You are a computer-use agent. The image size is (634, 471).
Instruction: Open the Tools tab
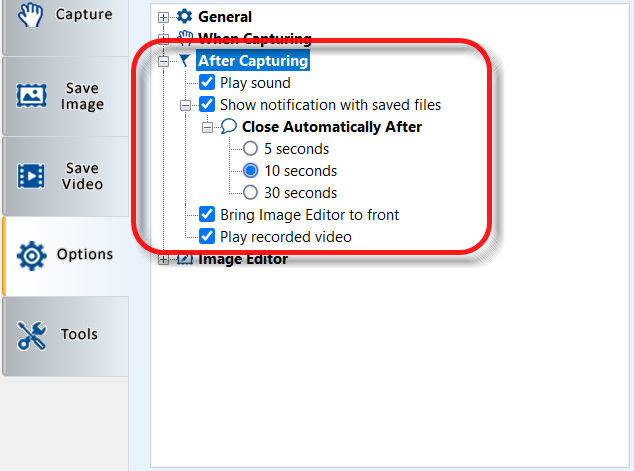coord(64,336)
